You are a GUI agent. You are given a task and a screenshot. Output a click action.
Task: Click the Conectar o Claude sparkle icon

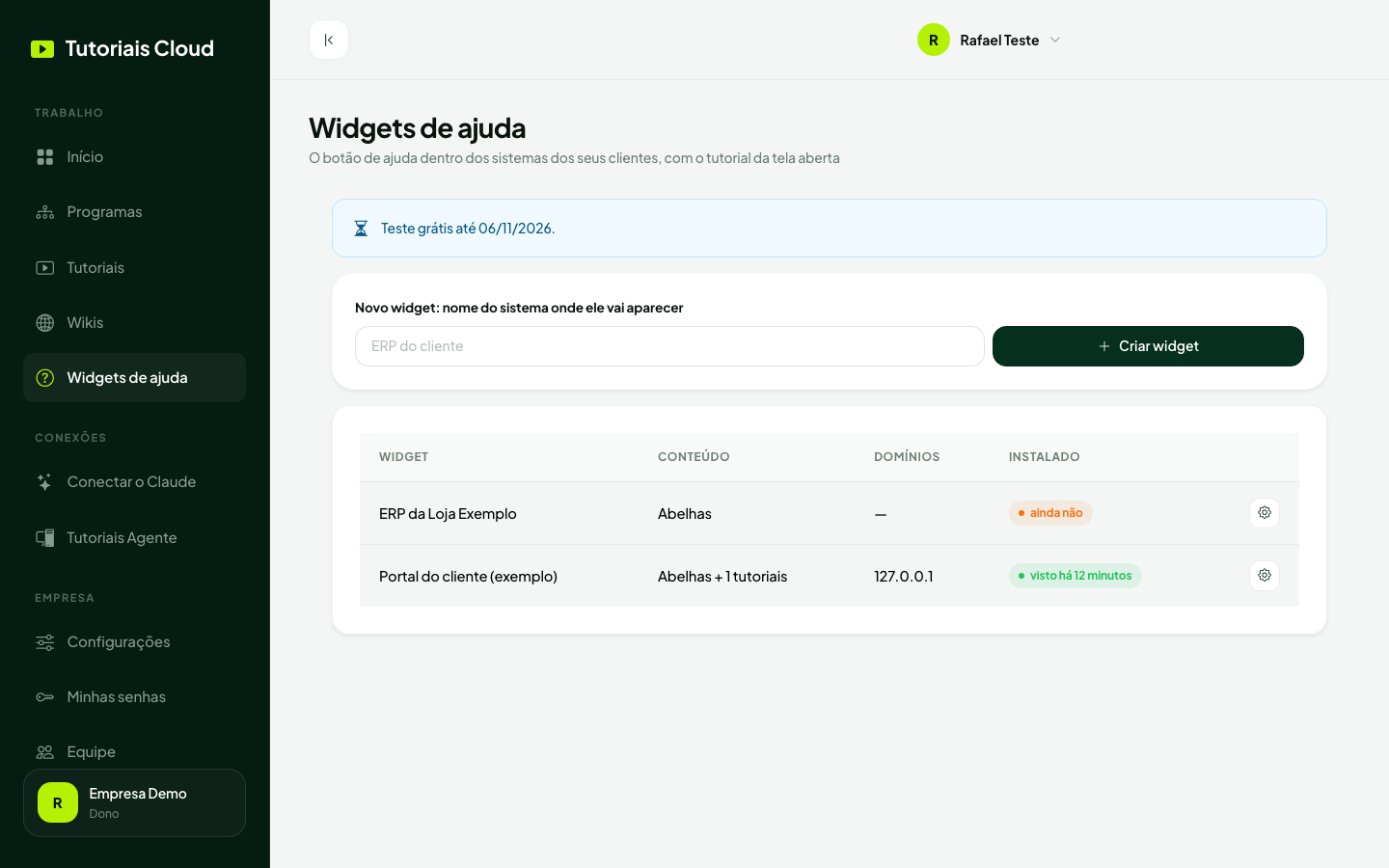point(45,482)
